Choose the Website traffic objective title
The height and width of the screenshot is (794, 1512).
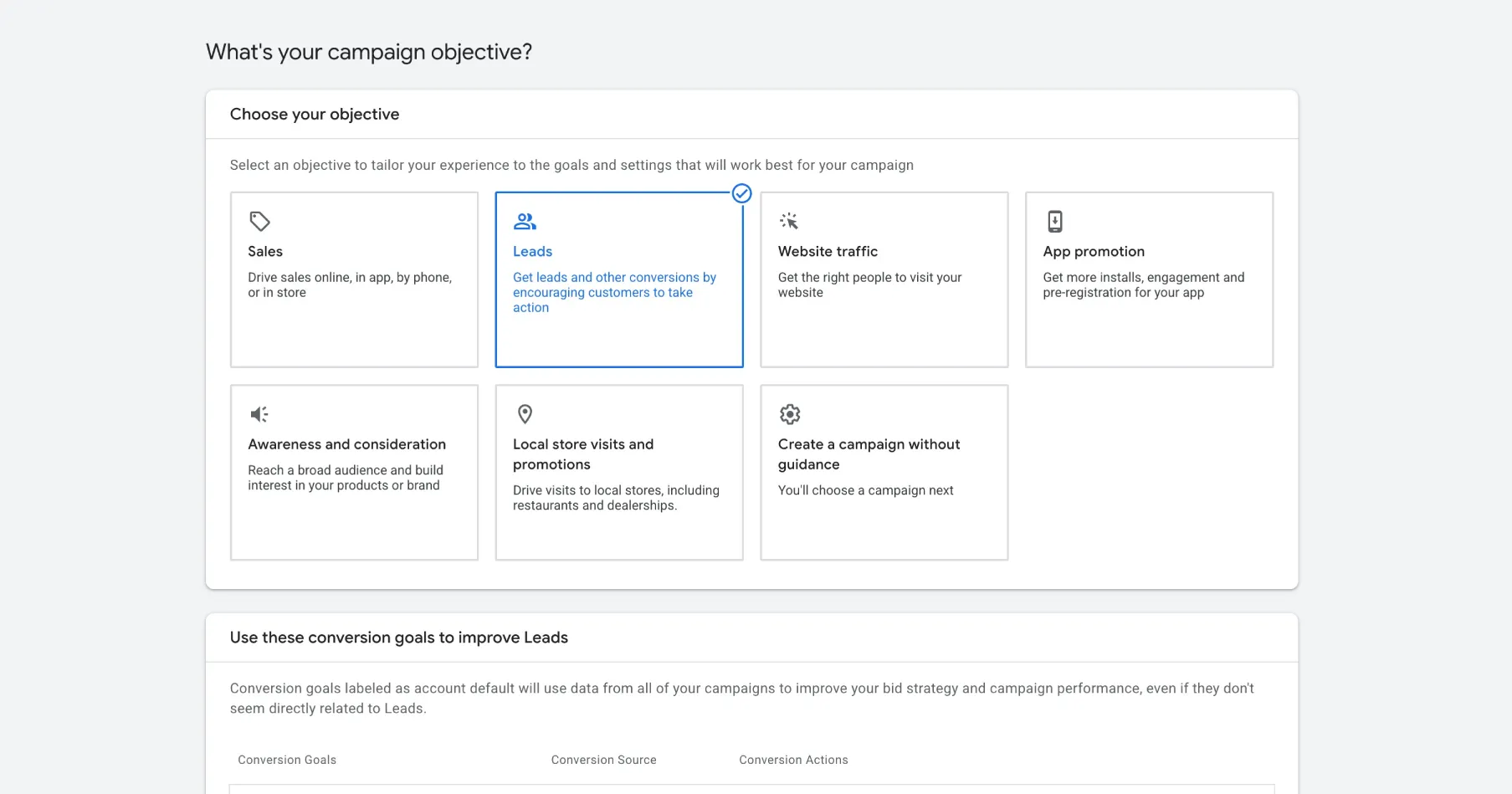pyautogui.click(x=828, y=252)
